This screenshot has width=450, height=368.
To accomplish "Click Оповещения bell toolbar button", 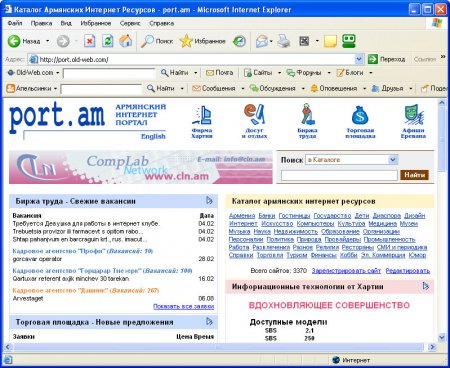I will click(x=334, y=88).
